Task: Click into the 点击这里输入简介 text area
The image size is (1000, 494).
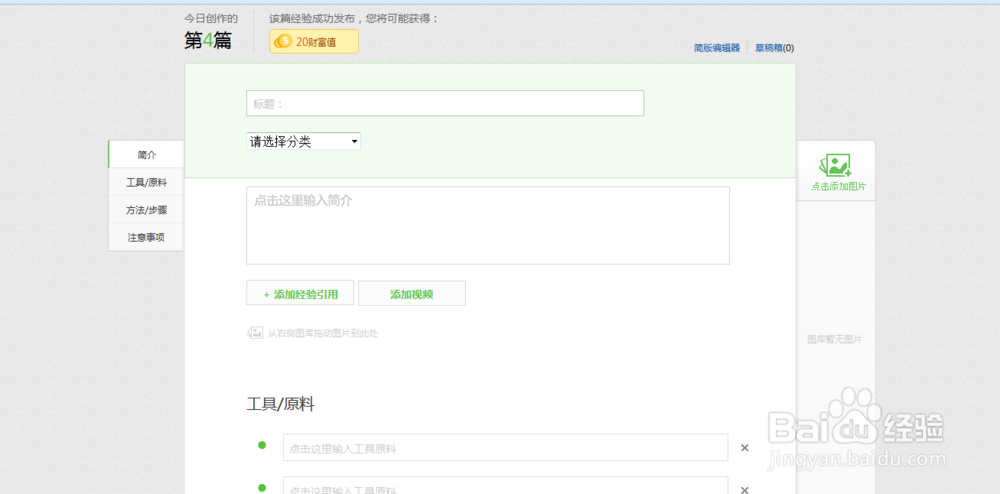Action: tap(488, 226)
